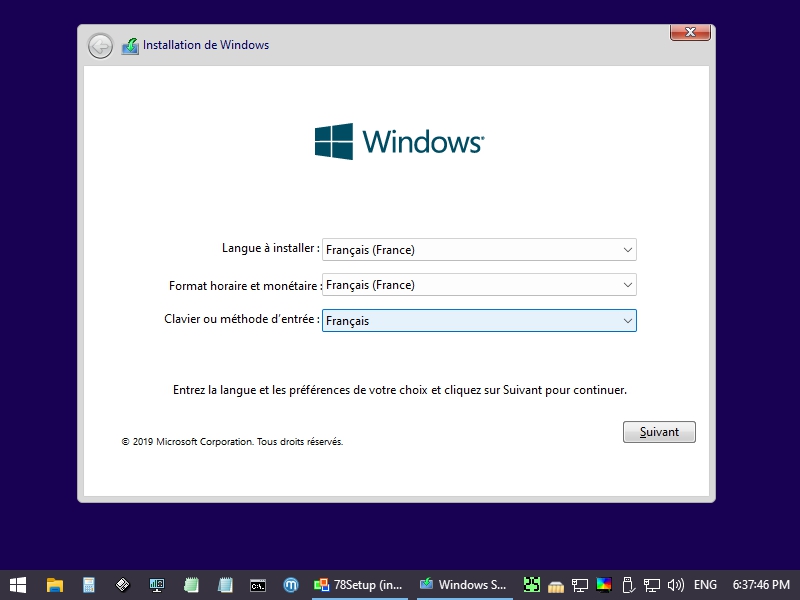
Task: Launch File Explorer from the taskbar
Action: coord(55,584)
